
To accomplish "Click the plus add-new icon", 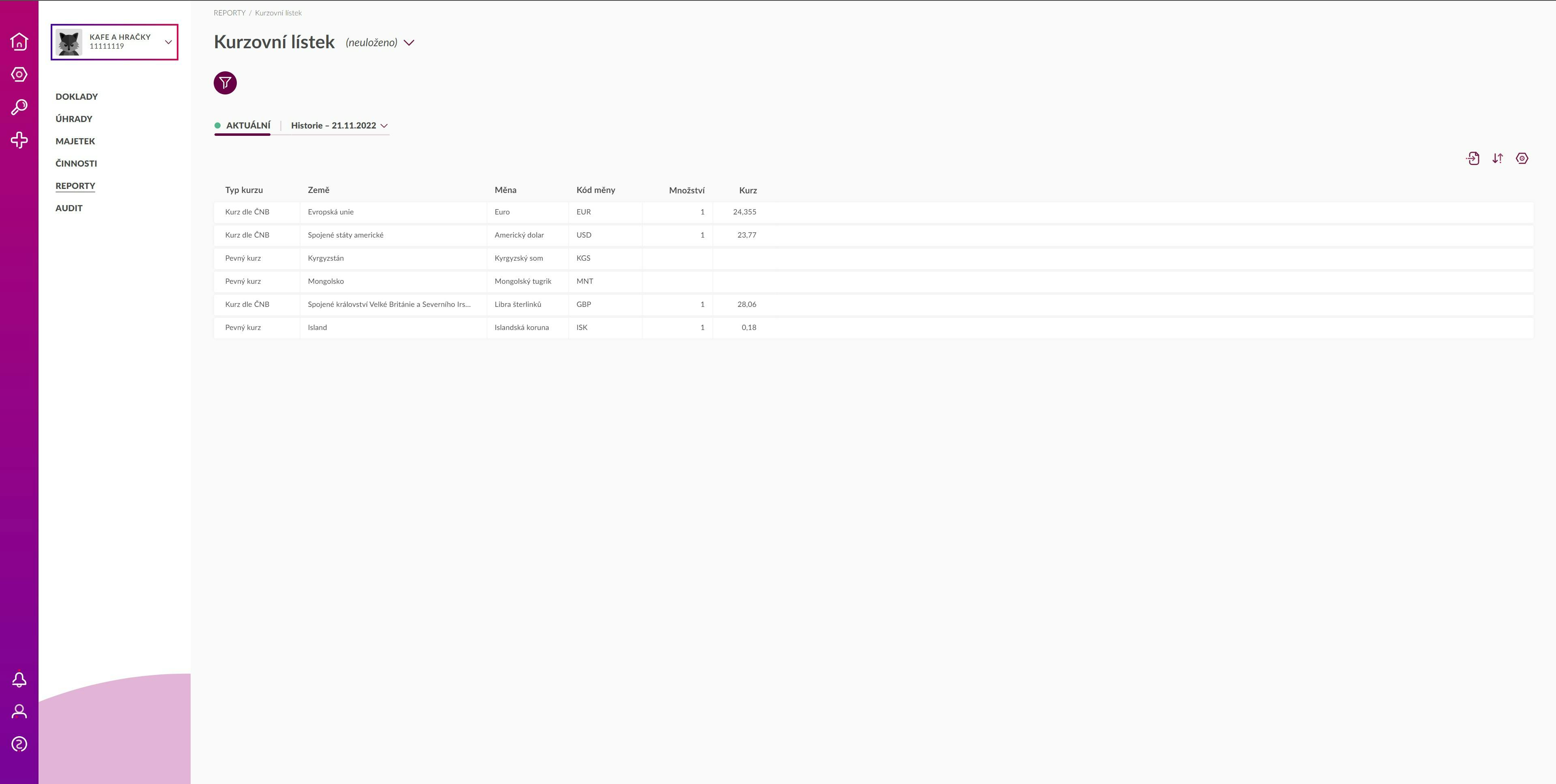I will click(19, 140).
